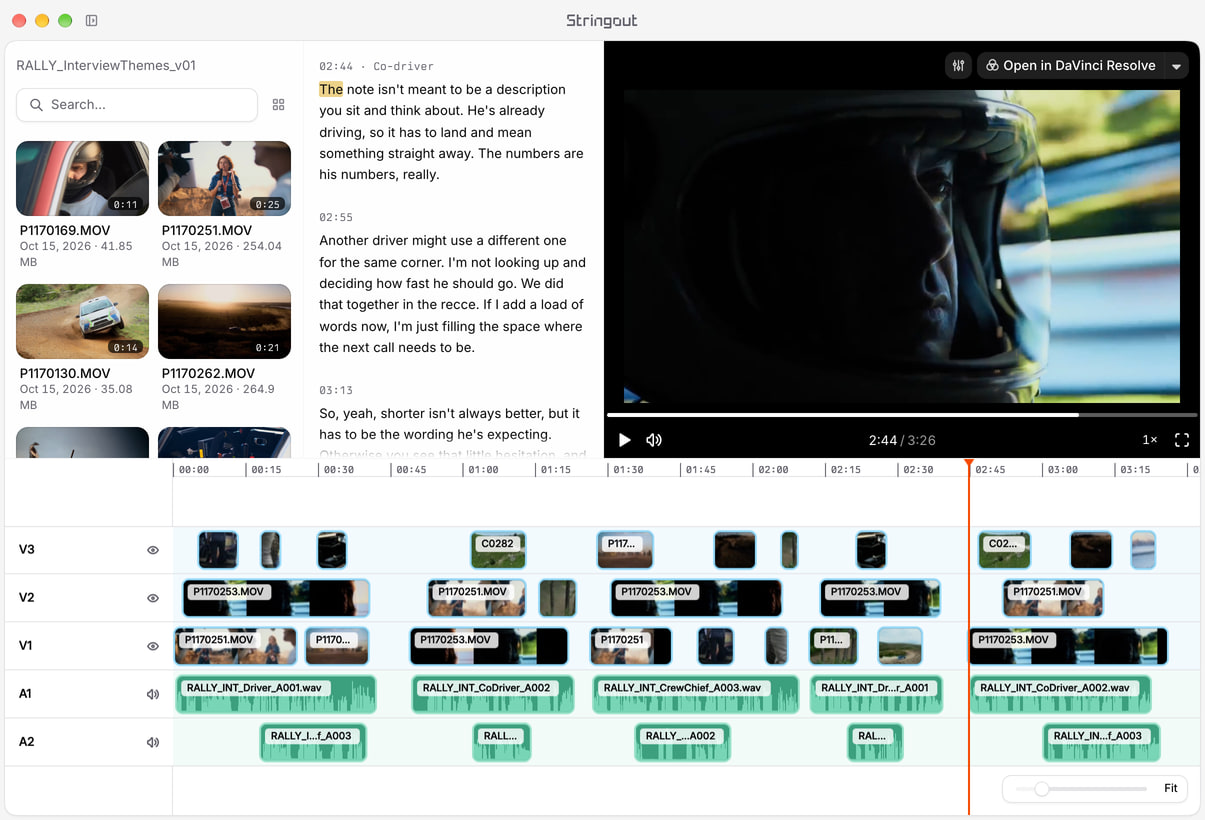Select the P1170169.MOV thumbnail
The image size is (1205, 820).
pos(83,178)
